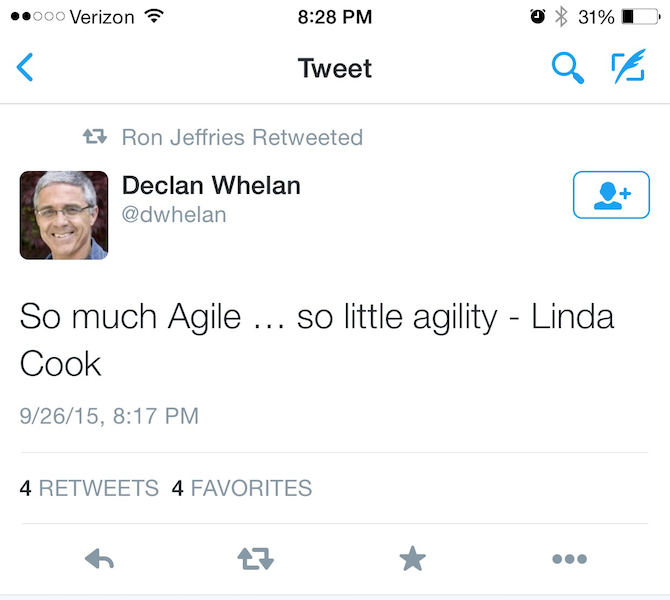This screenshot has width=670, height=600.
Task: Tap the Ron Jeffries Retweeted label
Action: pos(242,137)
